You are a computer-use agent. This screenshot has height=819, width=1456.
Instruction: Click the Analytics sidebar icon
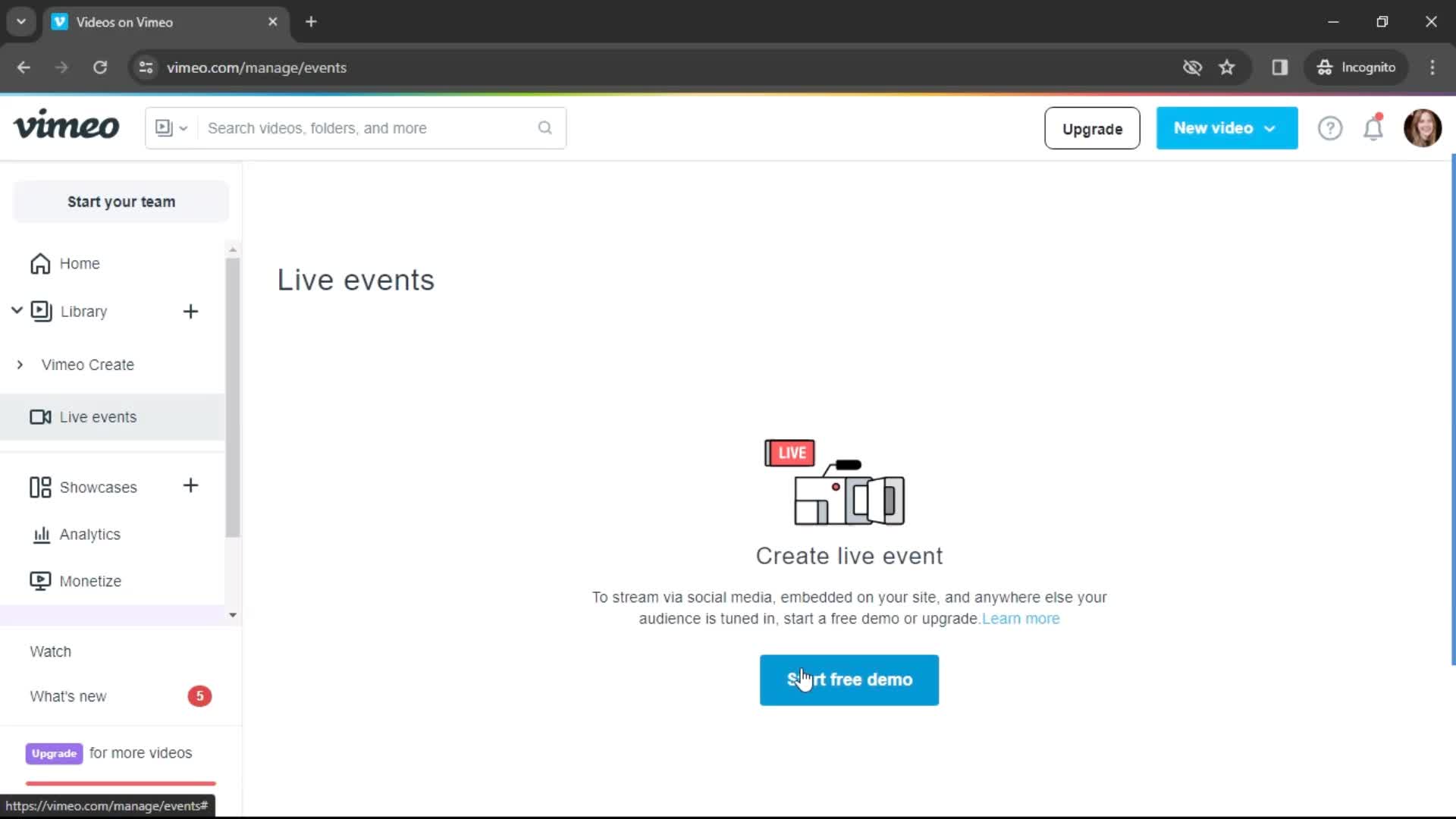tap(40, 533)
